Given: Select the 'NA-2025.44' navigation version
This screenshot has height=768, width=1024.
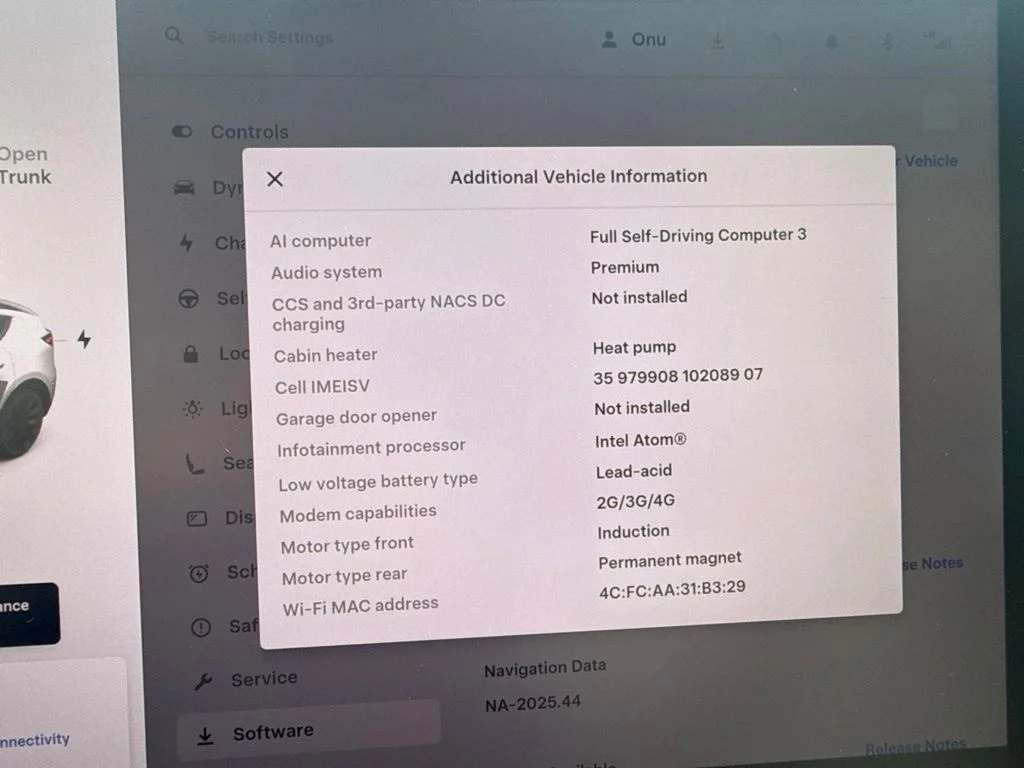Looking at the screenshot, I should point(533,704).
